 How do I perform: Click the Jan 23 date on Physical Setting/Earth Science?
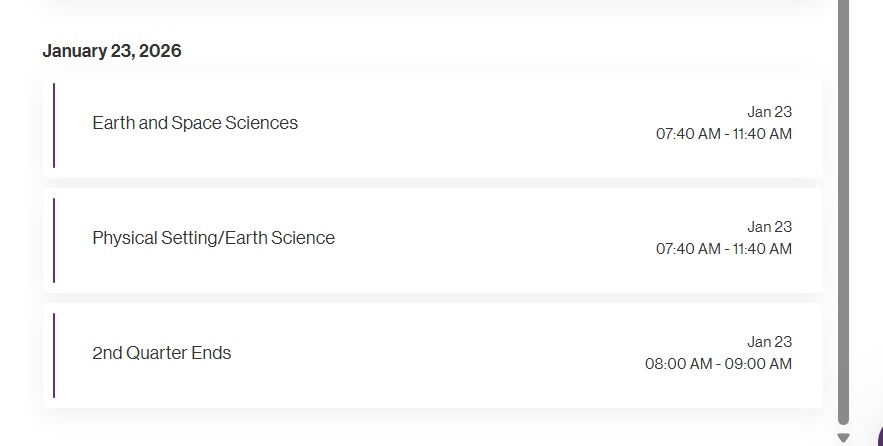[x=769, y=227]
